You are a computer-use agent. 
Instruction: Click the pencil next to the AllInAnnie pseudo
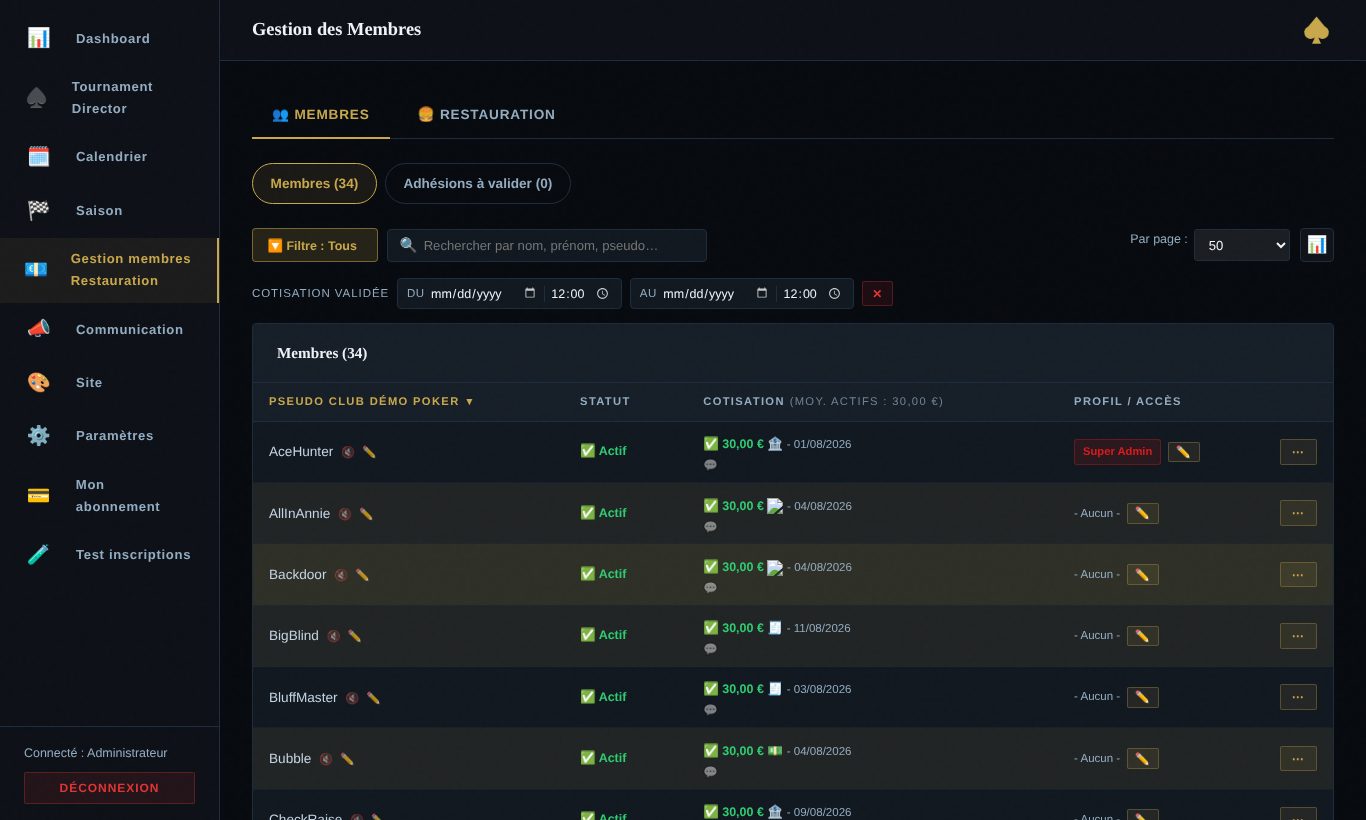pos(366,514)
